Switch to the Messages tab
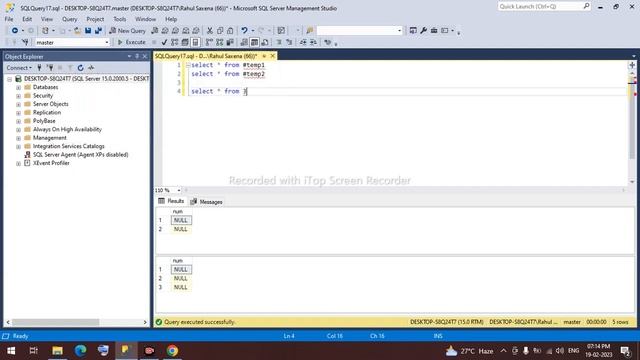The image size is (640, 360). pyautogui.click(x=206, y=202)
